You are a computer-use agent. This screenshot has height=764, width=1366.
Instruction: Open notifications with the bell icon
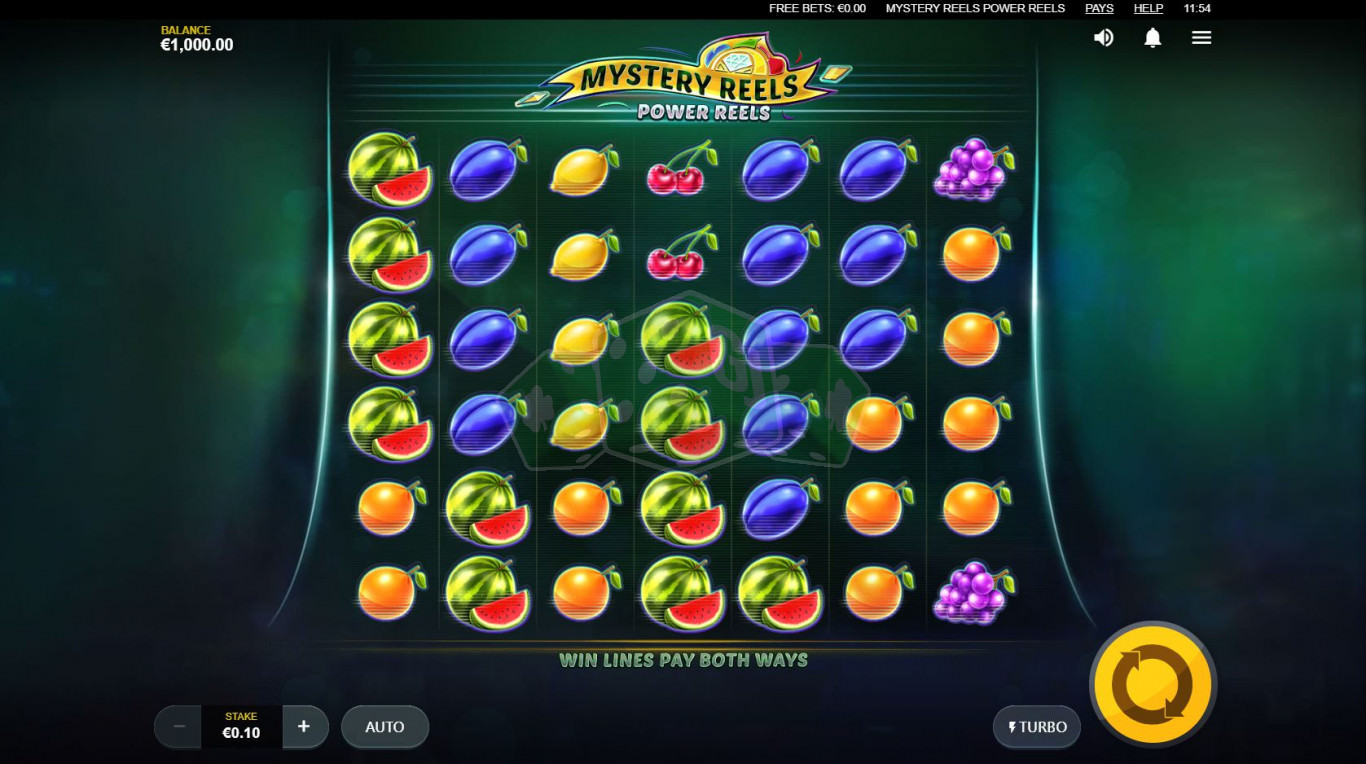[x=1153, y=38]
